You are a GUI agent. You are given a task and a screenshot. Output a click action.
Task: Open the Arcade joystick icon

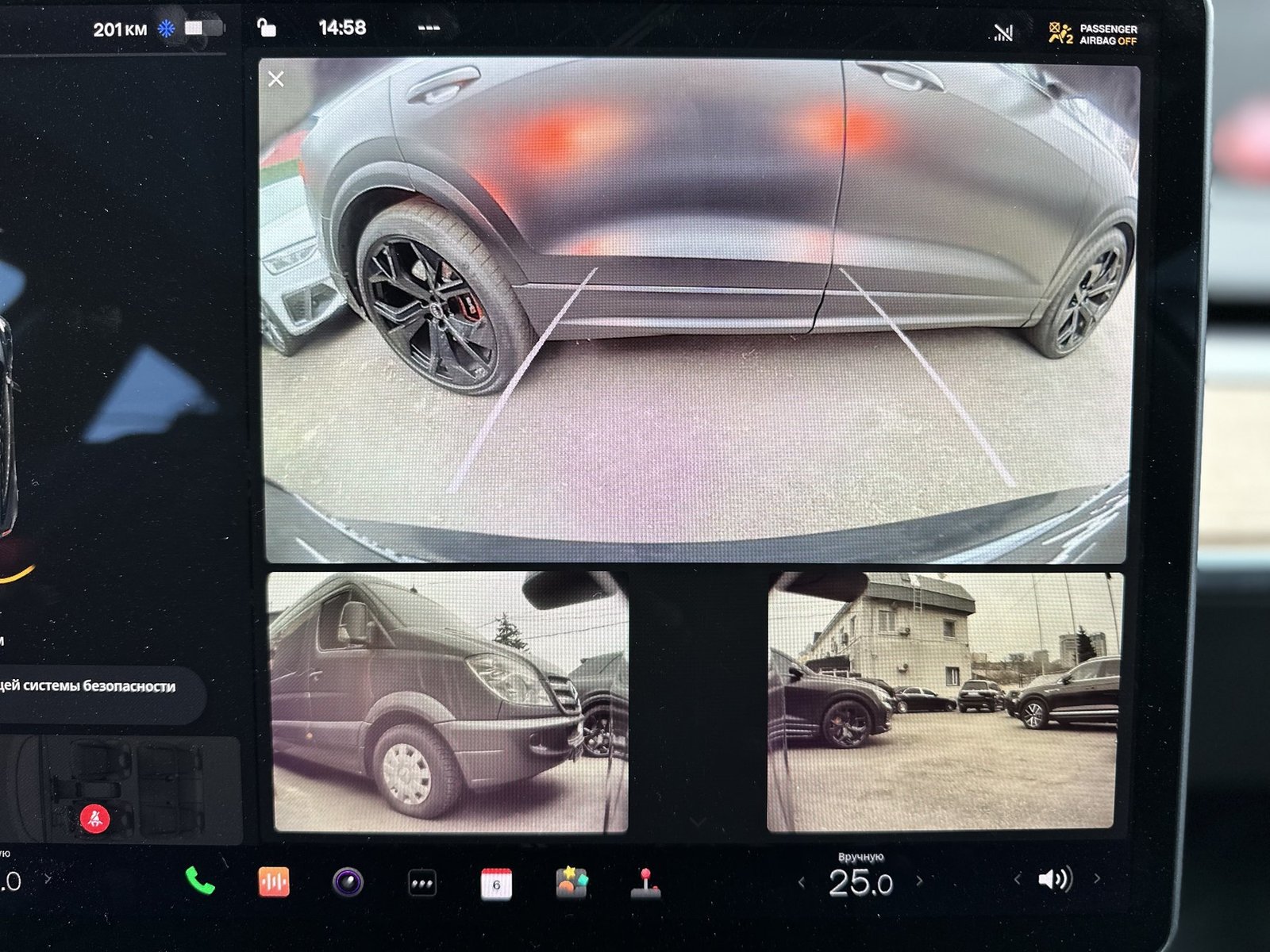pyautogui.click(x=646, y=883)
